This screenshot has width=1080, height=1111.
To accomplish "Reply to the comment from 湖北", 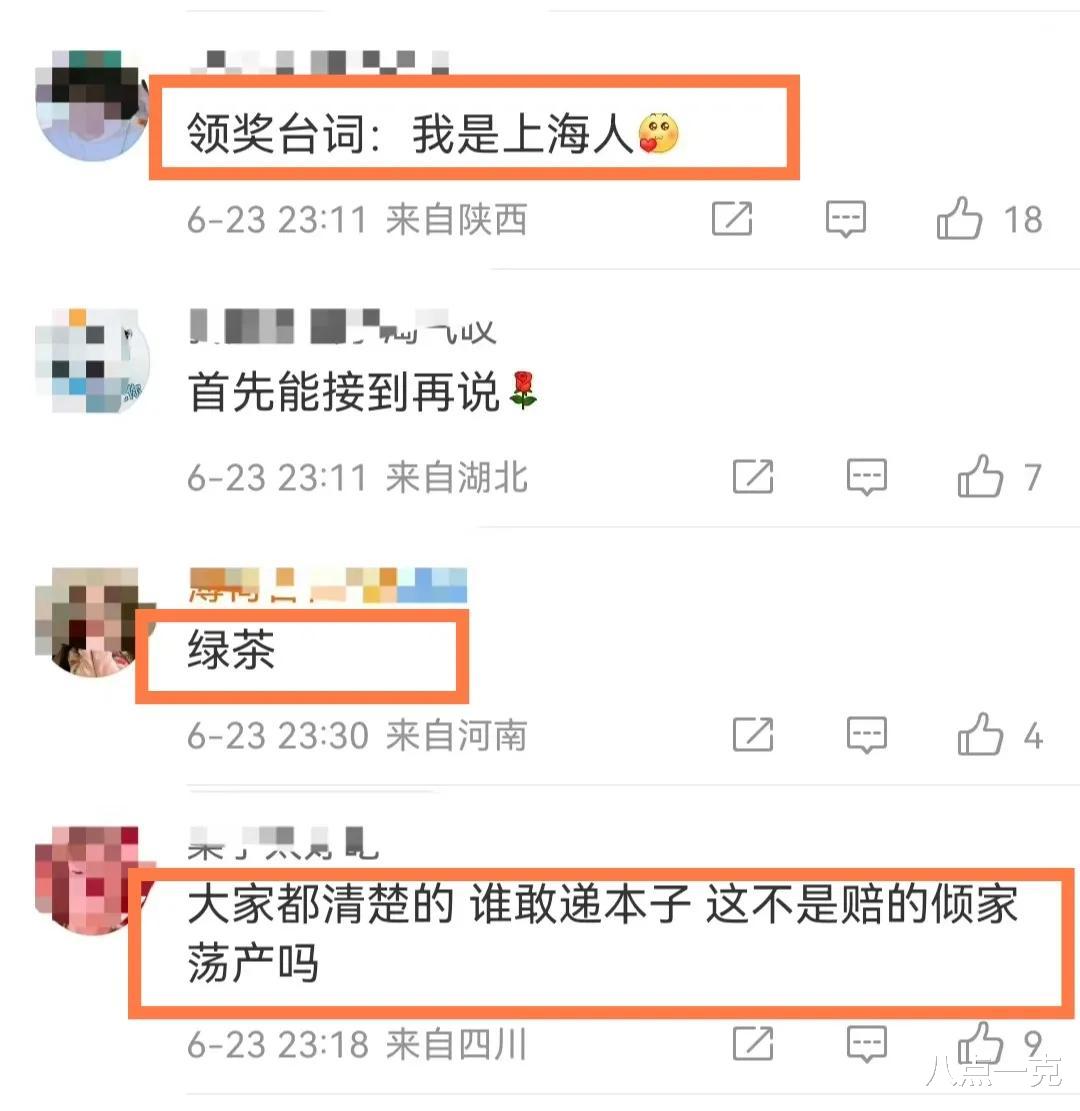I will coord(867,476).
